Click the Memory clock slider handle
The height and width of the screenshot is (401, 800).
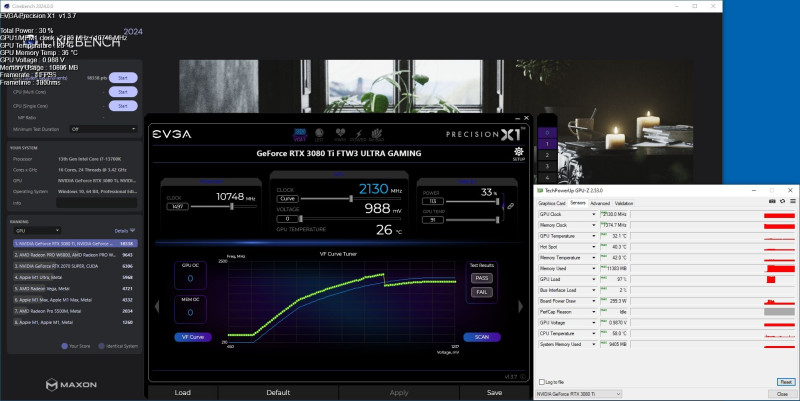pyautogui.click(x=232, y=206)
